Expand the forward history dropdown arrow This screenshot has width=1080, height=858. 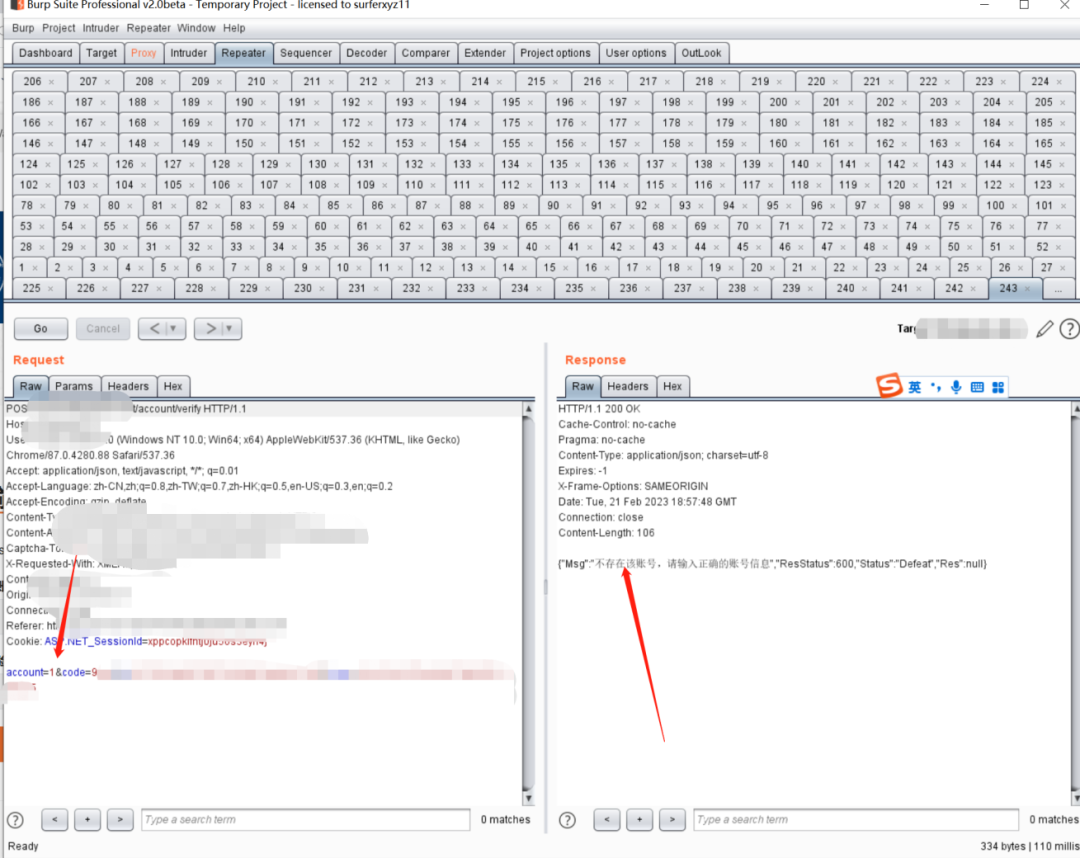pos(229,329)
